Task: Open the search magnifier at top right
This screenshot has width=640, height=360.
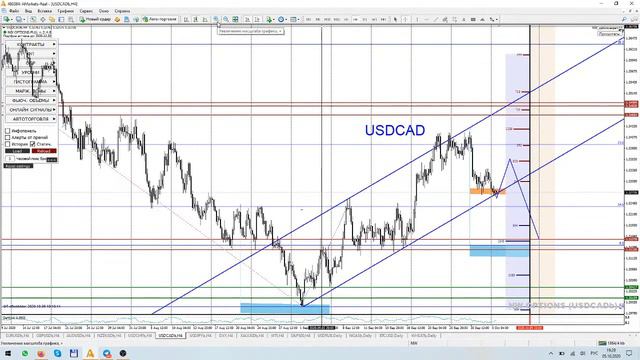Action: click(x=624, y=19)
